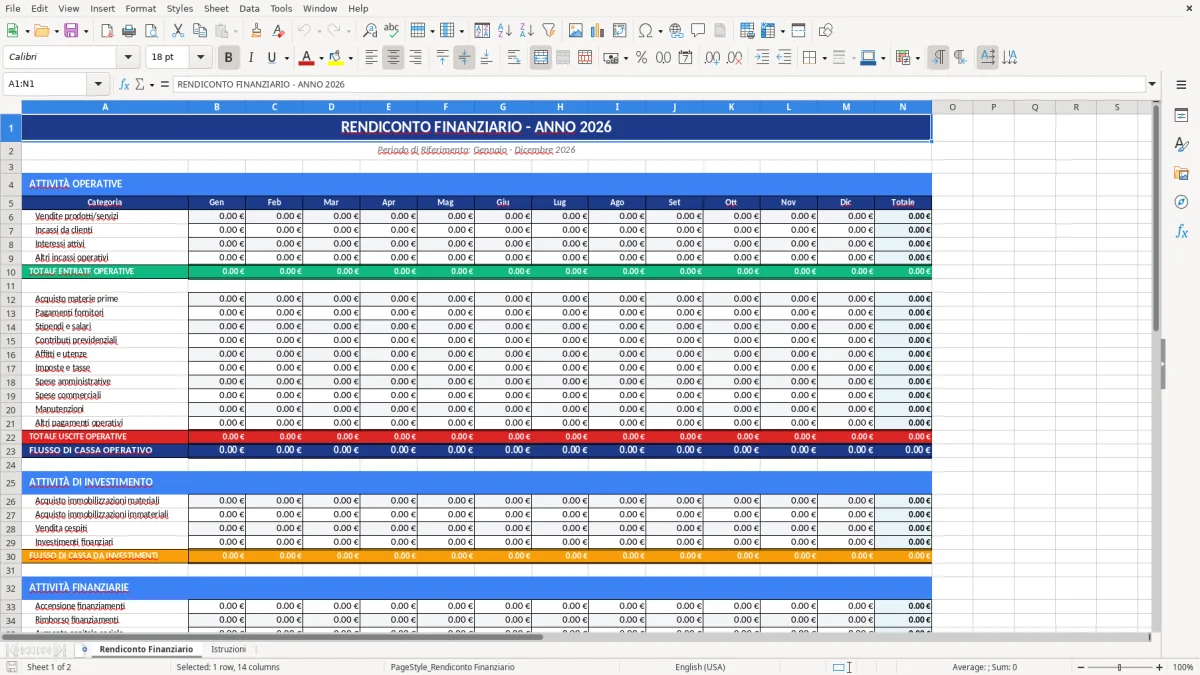
Task: Click the Font Color red swatch button
Action: click(307, 58)
